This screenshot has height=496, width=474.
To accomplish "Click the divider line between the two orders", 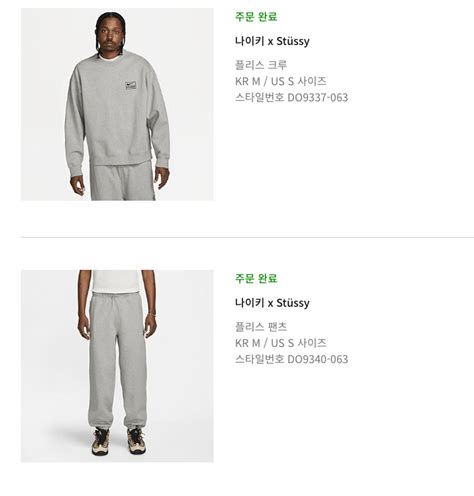I will point(247,237).
